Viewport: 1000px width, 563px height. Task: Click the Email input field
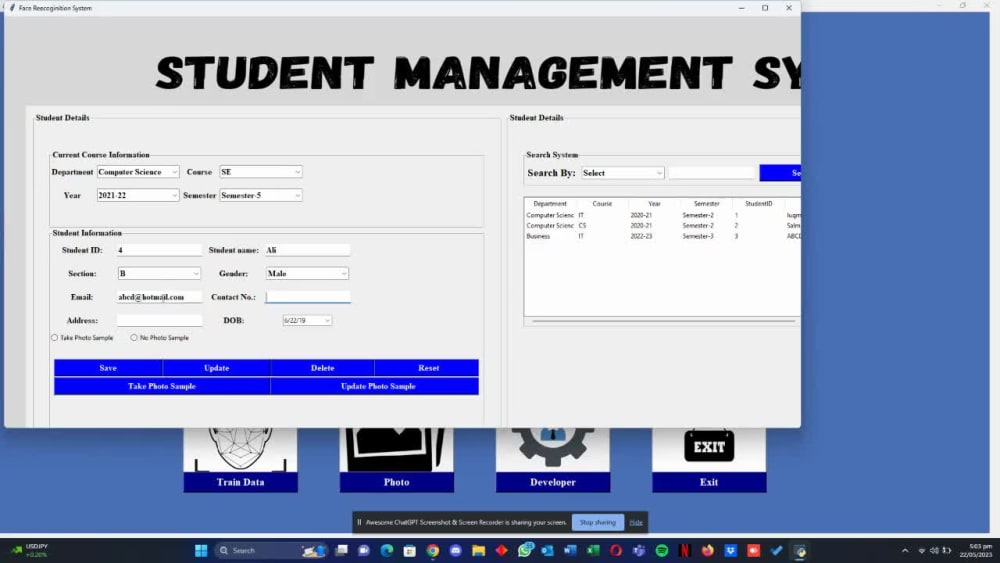[159, 297]
